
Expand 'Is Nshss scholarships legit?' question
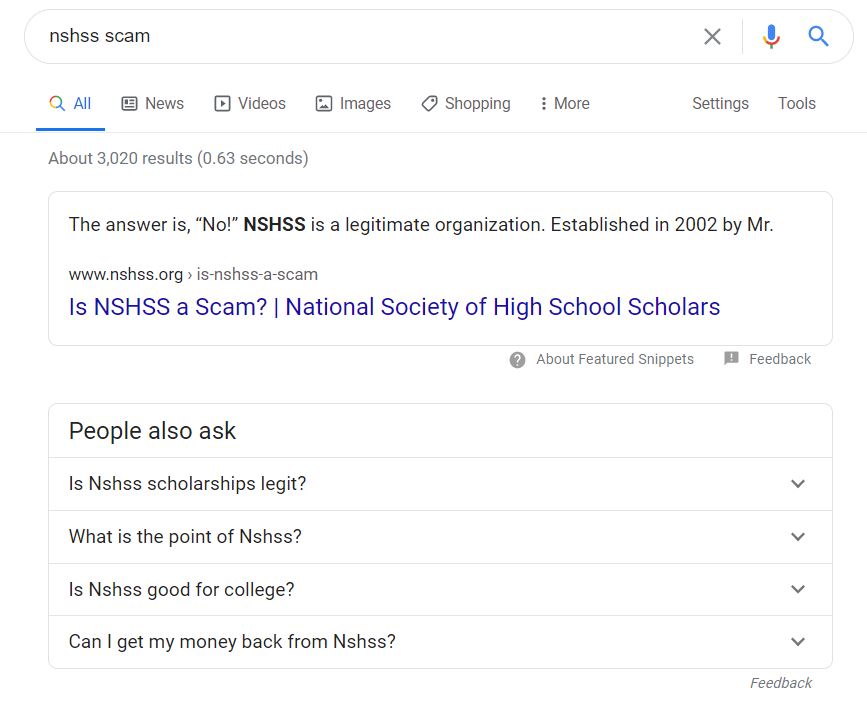440,484
